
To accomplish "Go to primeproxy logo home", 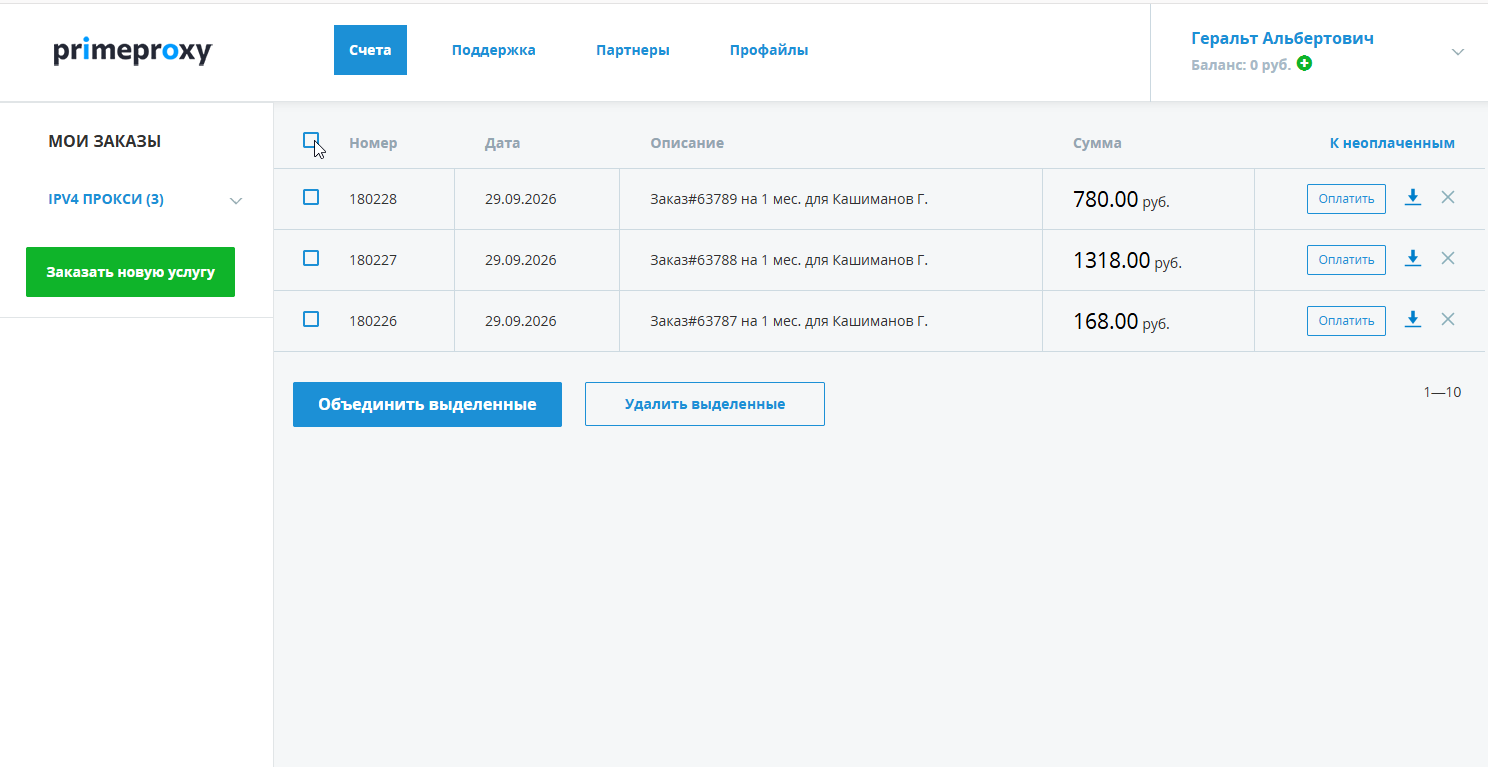I will coord(133,51).
